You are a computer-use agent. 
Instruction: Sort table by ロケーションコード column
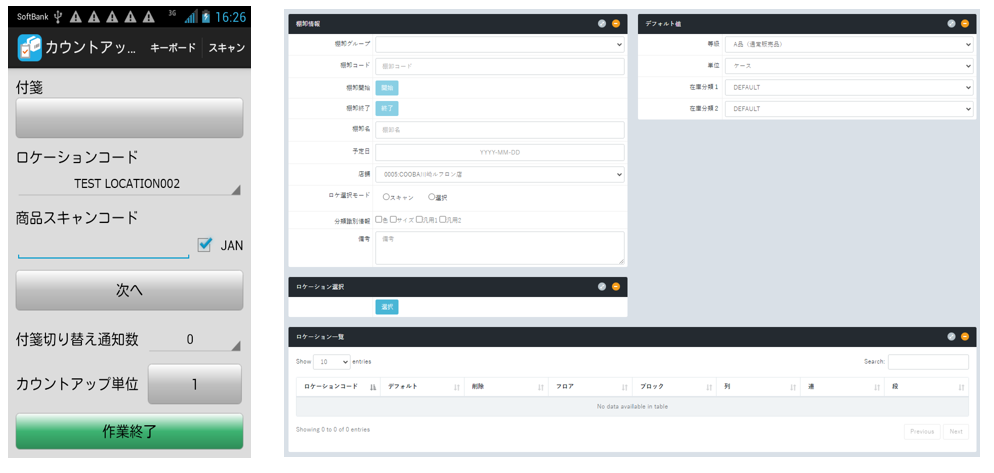pos(338,387)
